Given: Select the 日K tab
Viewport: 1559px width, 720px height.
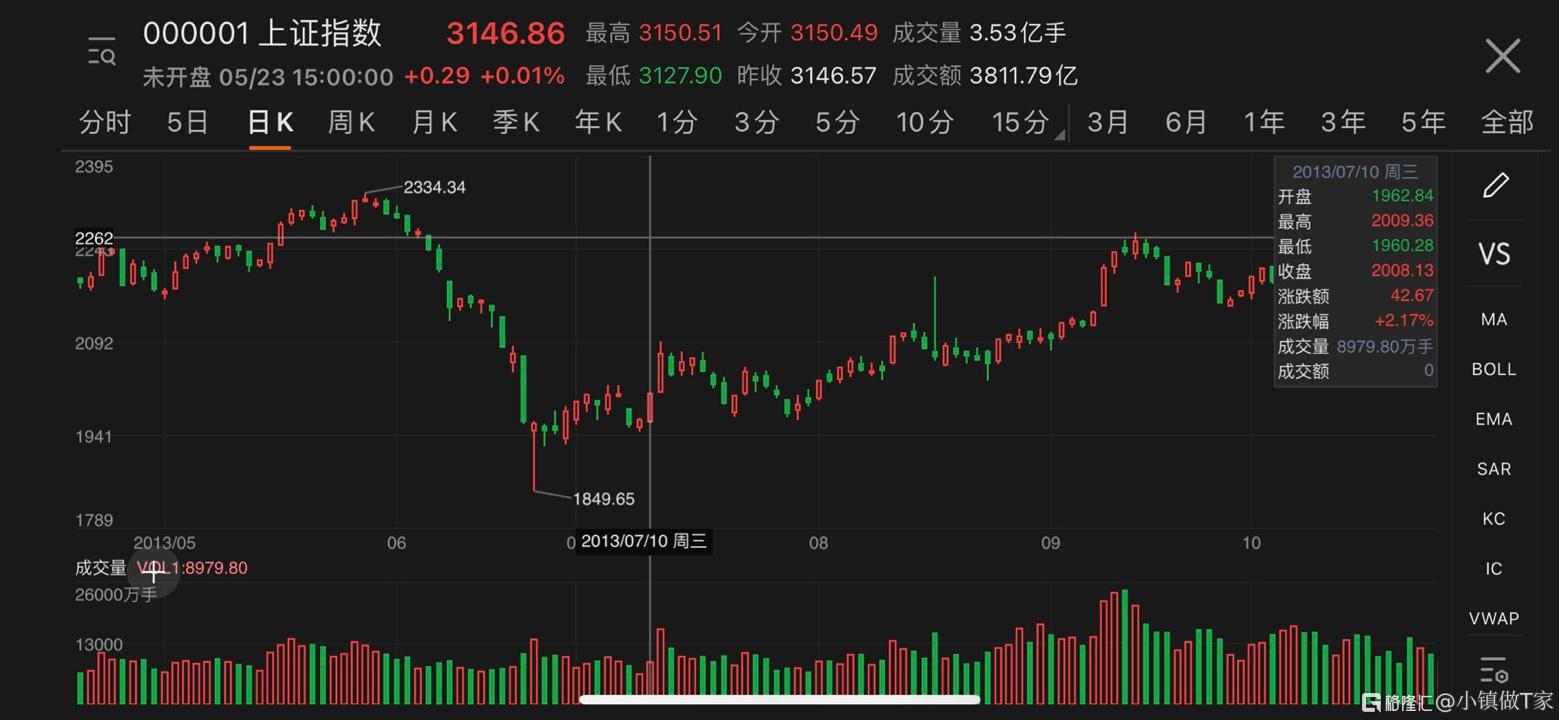Looking at the screenshot, I should pyautogui.click(x=270, y=122).
